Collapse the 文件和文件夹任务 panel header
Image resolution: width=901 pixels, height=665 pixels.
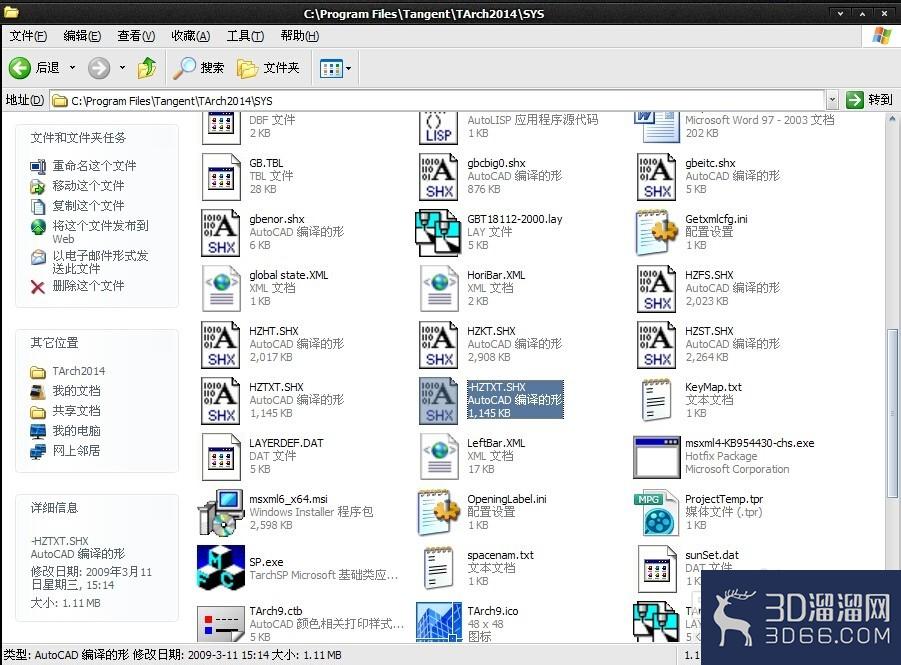(x=97, y=138)
